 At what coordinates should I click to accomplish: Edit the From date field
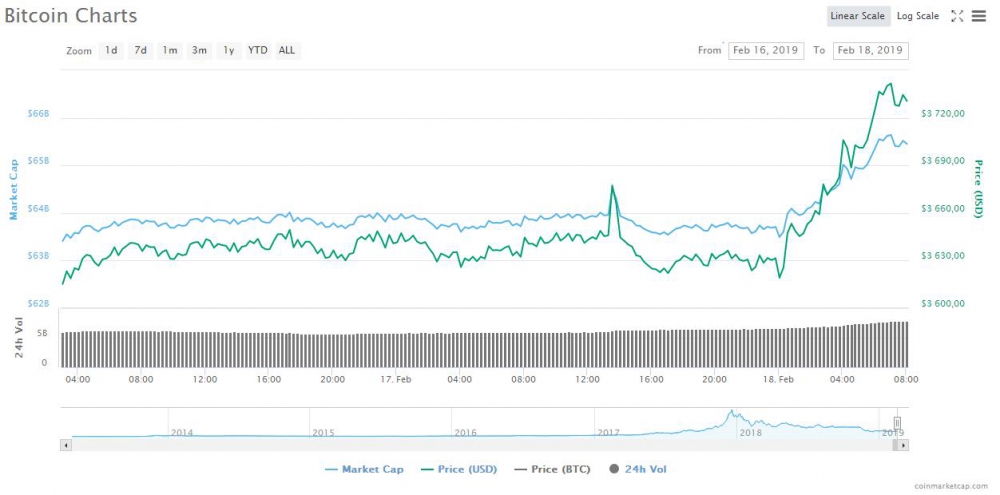[766, 50]
